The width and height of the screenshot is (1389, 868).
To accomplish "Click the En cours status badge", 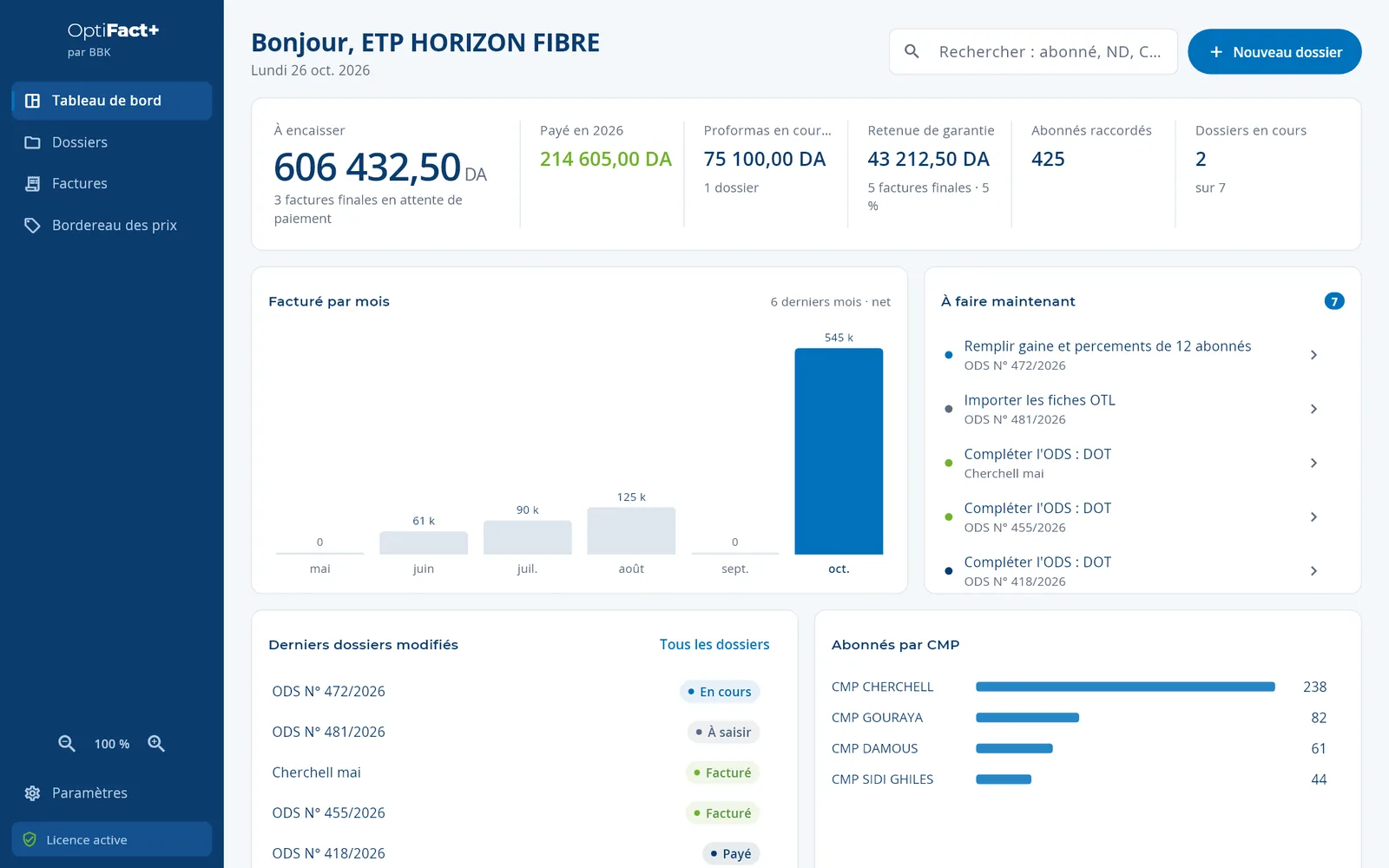I will (x=720, y=692).
